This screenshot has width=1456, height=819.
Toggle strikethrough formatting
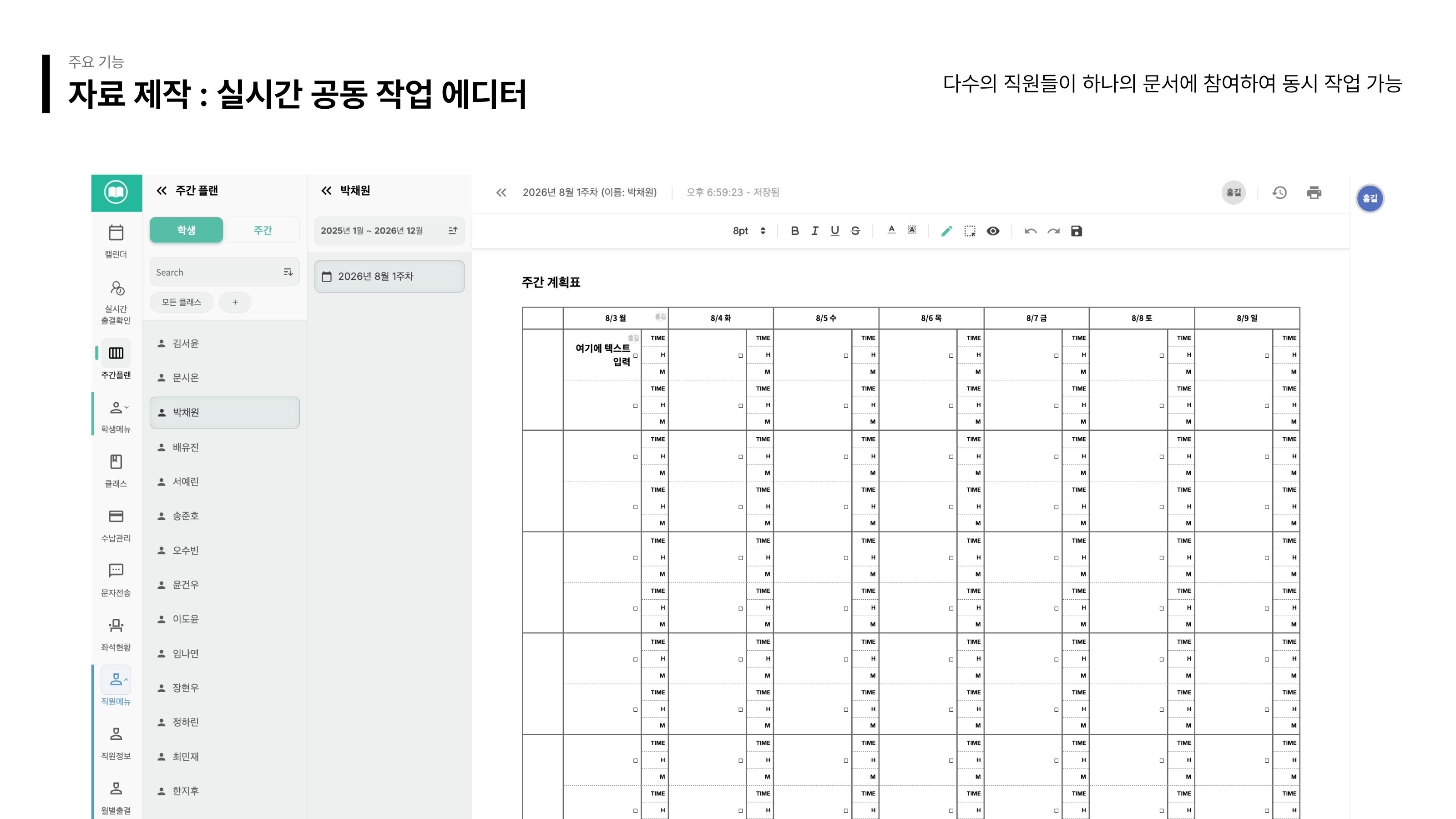855,231
